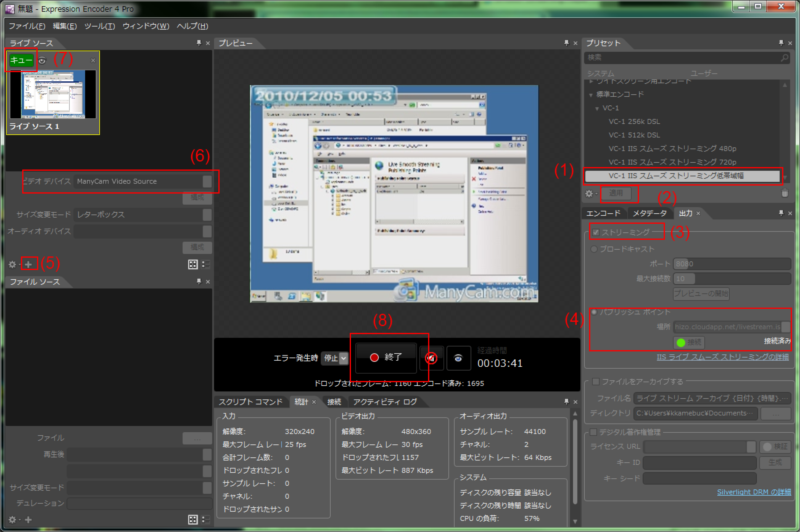The image size is (800, 532).
Task: Delete preset using the trash icon
Action: point(785,192)
